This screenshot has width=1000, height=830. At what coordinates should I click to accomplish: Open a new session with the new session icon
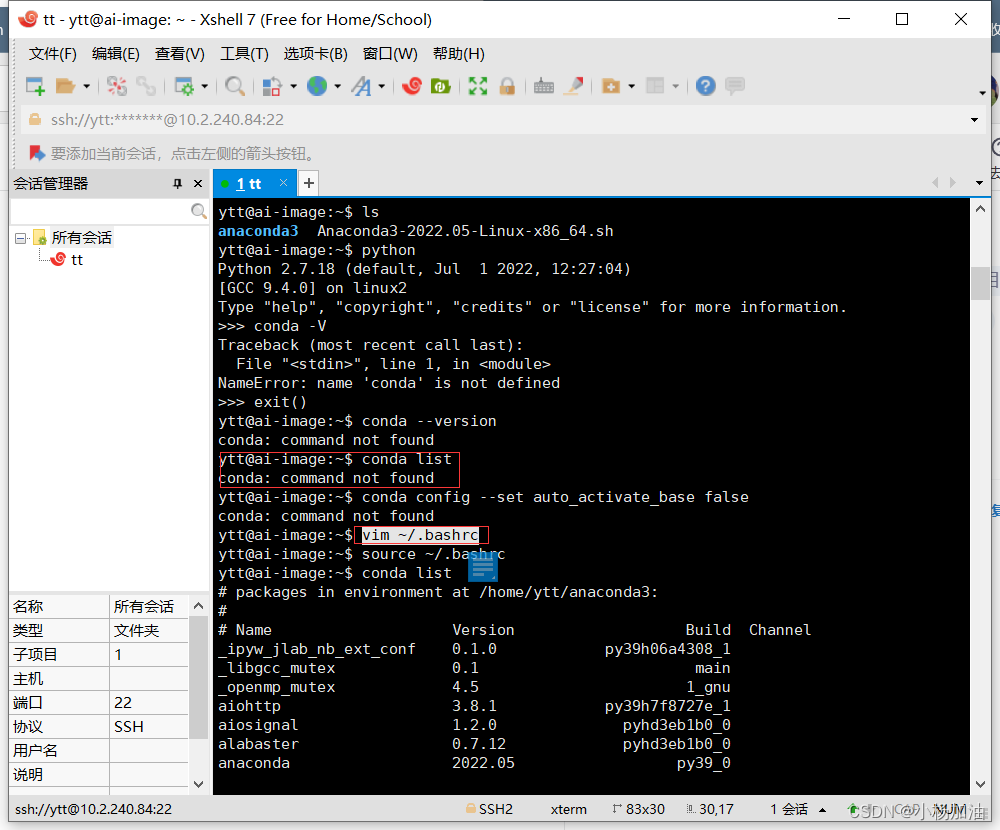(x=34, y=86)
